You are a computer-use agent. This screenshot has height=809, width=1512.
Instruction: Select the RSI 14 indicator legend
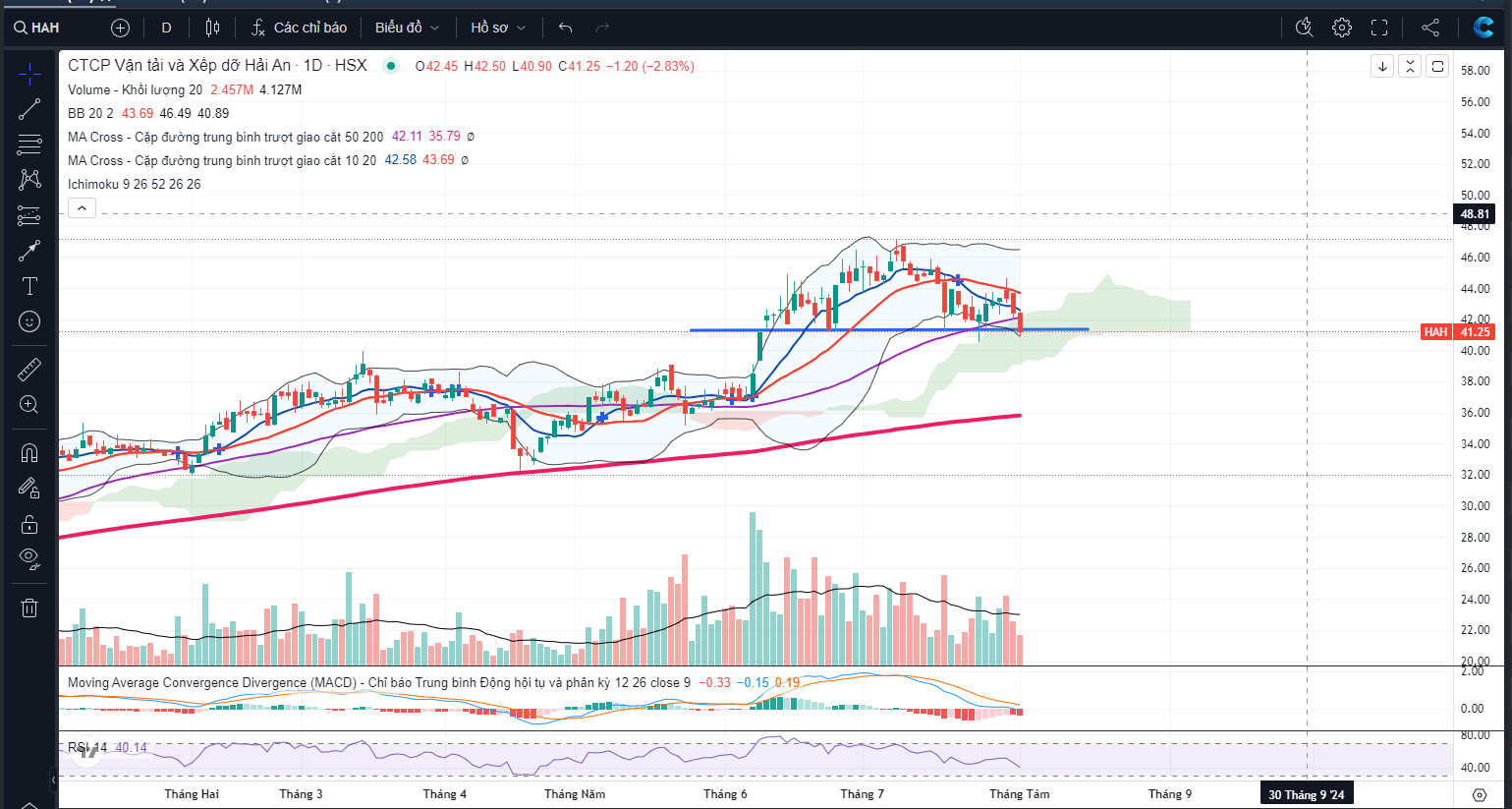86,747
